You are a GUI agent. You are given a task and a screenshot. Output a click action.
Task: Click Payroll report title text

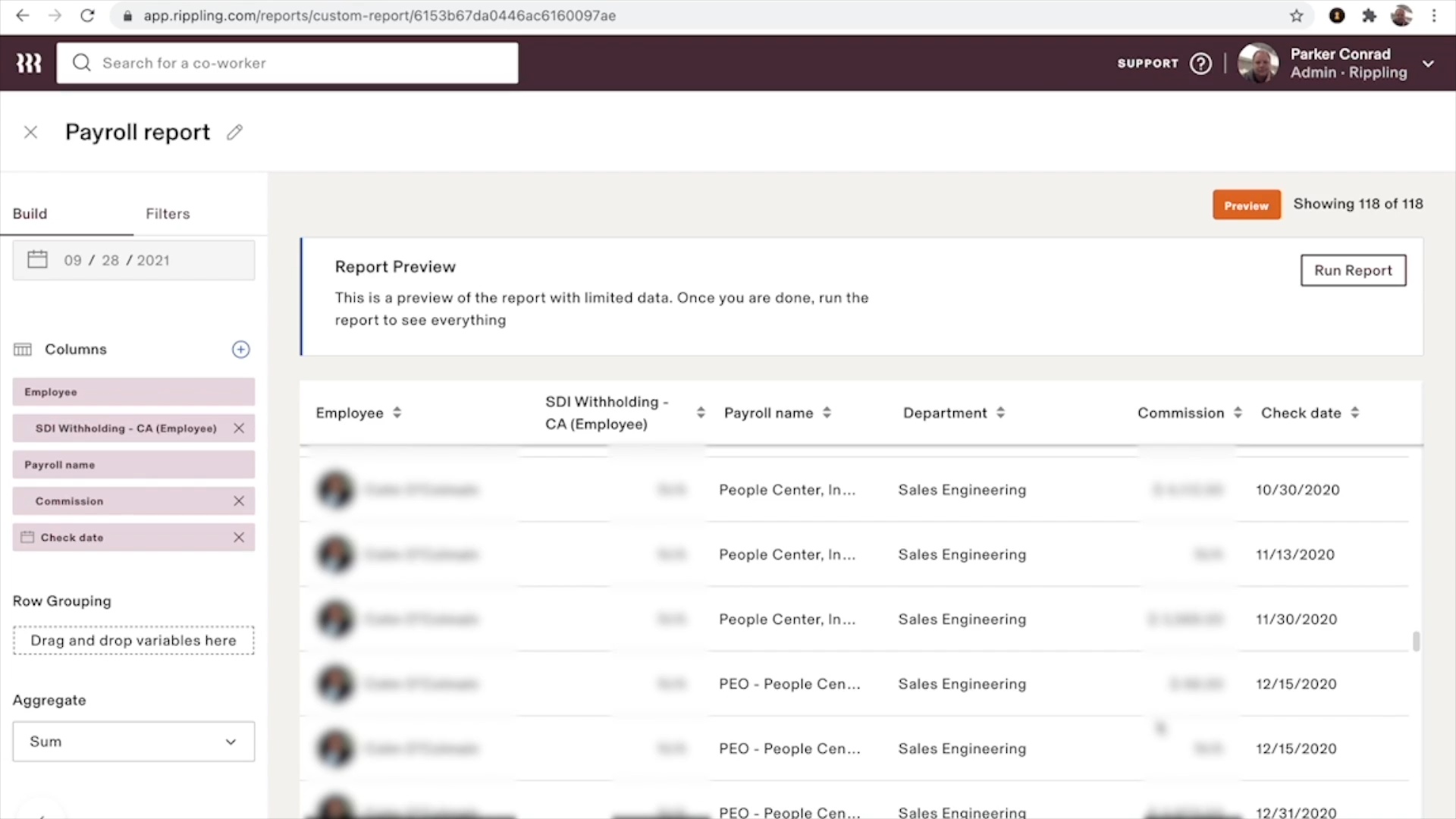tap(137, 133)
